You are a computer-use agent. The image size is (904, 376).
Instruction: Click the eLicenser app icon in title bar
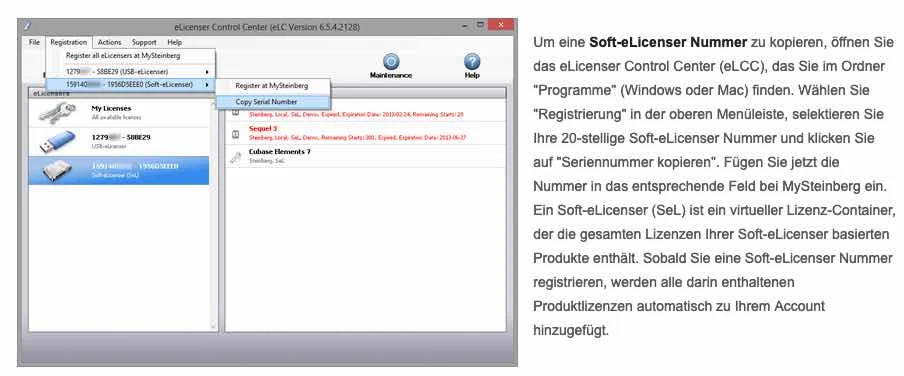click(27, 26)
